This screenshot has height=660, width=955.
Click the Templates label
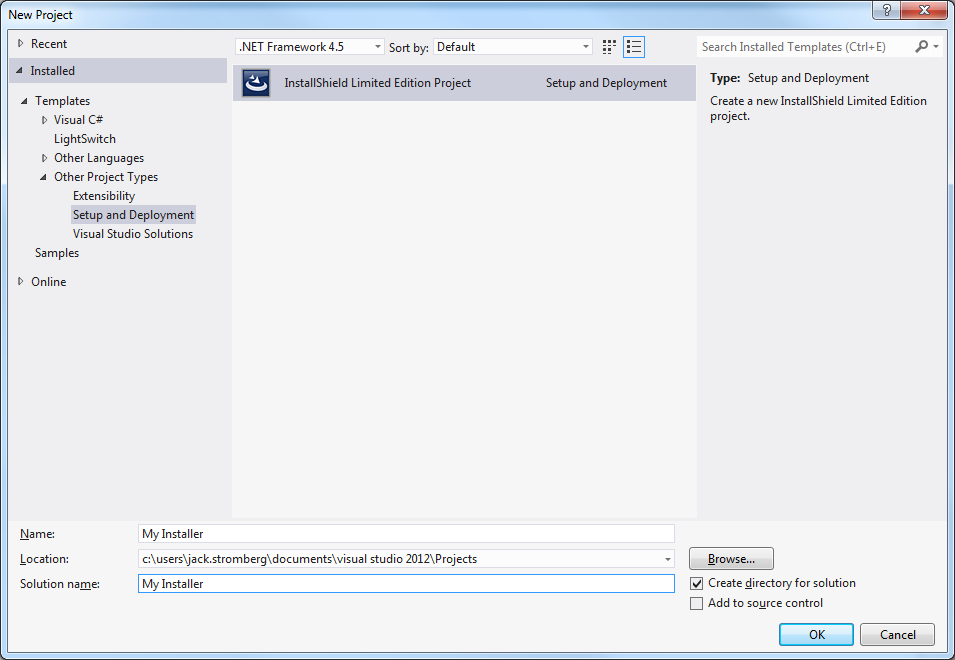click(x=62, y=101)
